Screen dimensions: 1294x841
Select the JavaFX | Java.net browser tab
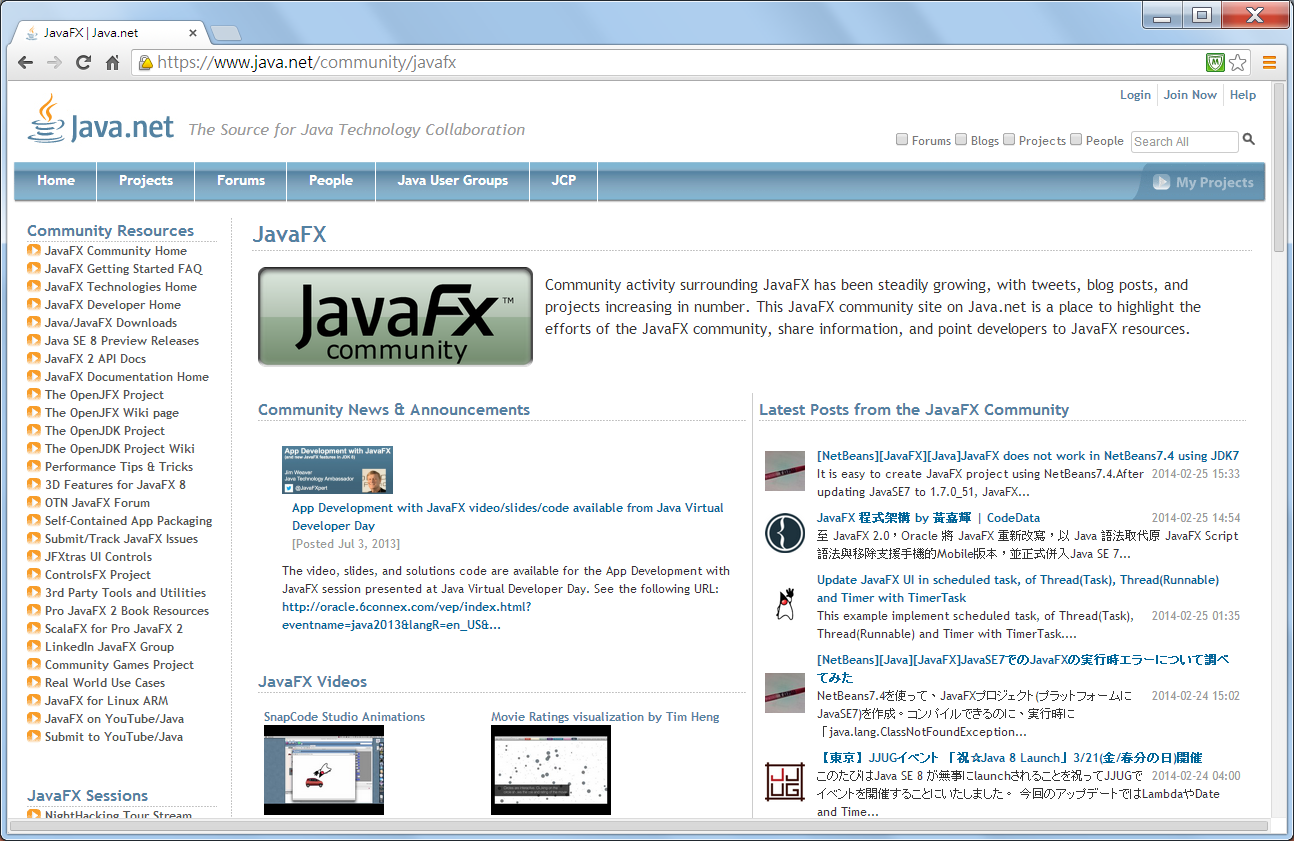pyautogui.click(x=112, y=33)
